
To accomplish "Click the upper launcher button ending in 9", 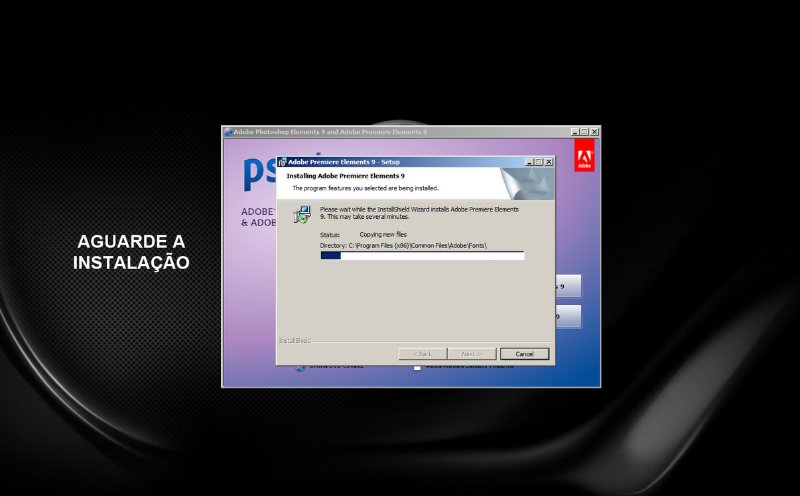I will click(x=568, y=286).
